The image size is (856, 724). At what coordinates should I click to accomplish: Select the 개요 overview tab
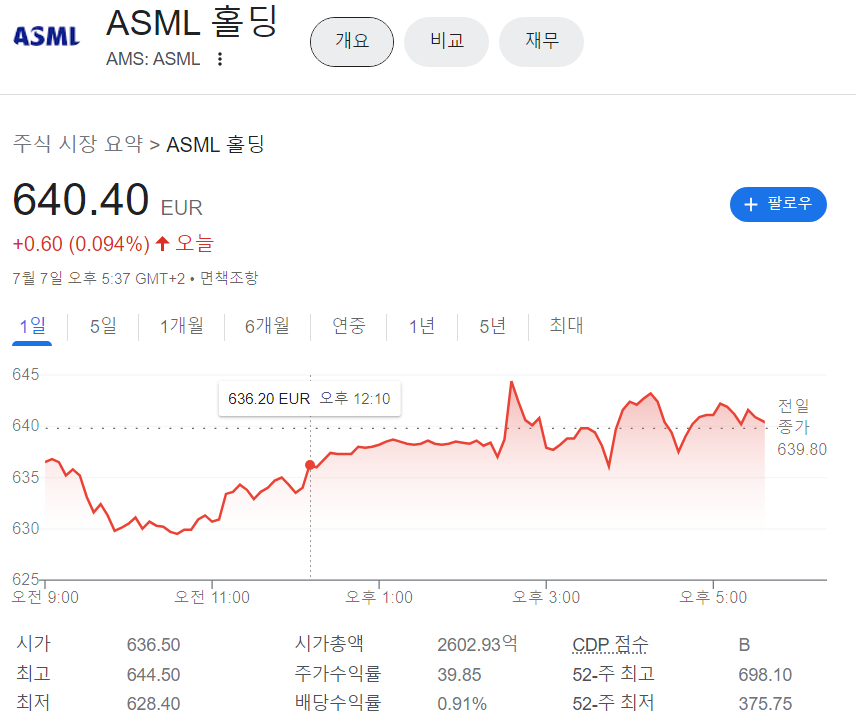[352, 41]
